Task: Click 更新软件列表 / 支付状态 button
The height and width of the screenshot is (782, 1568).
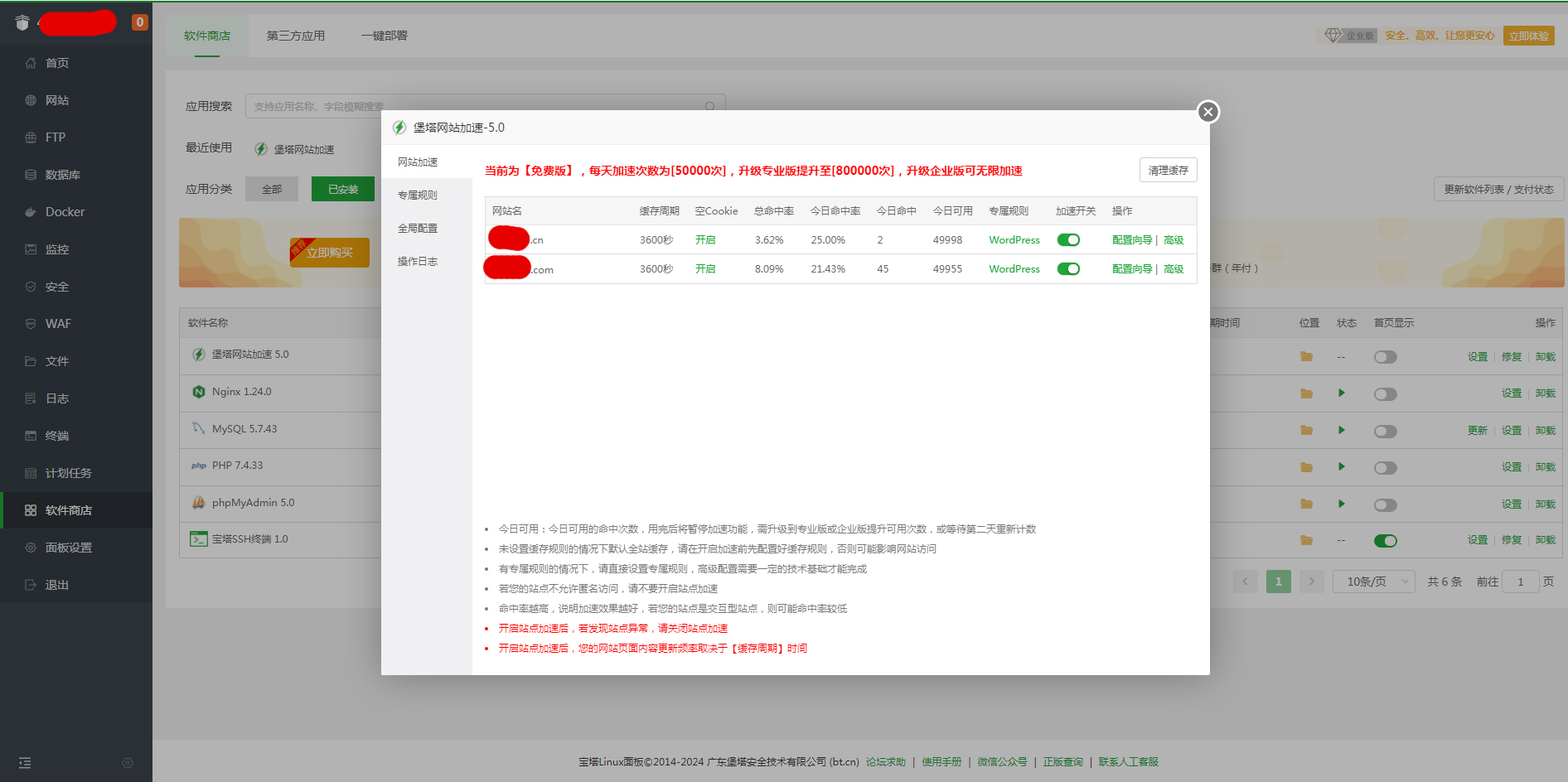Action: coord(1498,189)
